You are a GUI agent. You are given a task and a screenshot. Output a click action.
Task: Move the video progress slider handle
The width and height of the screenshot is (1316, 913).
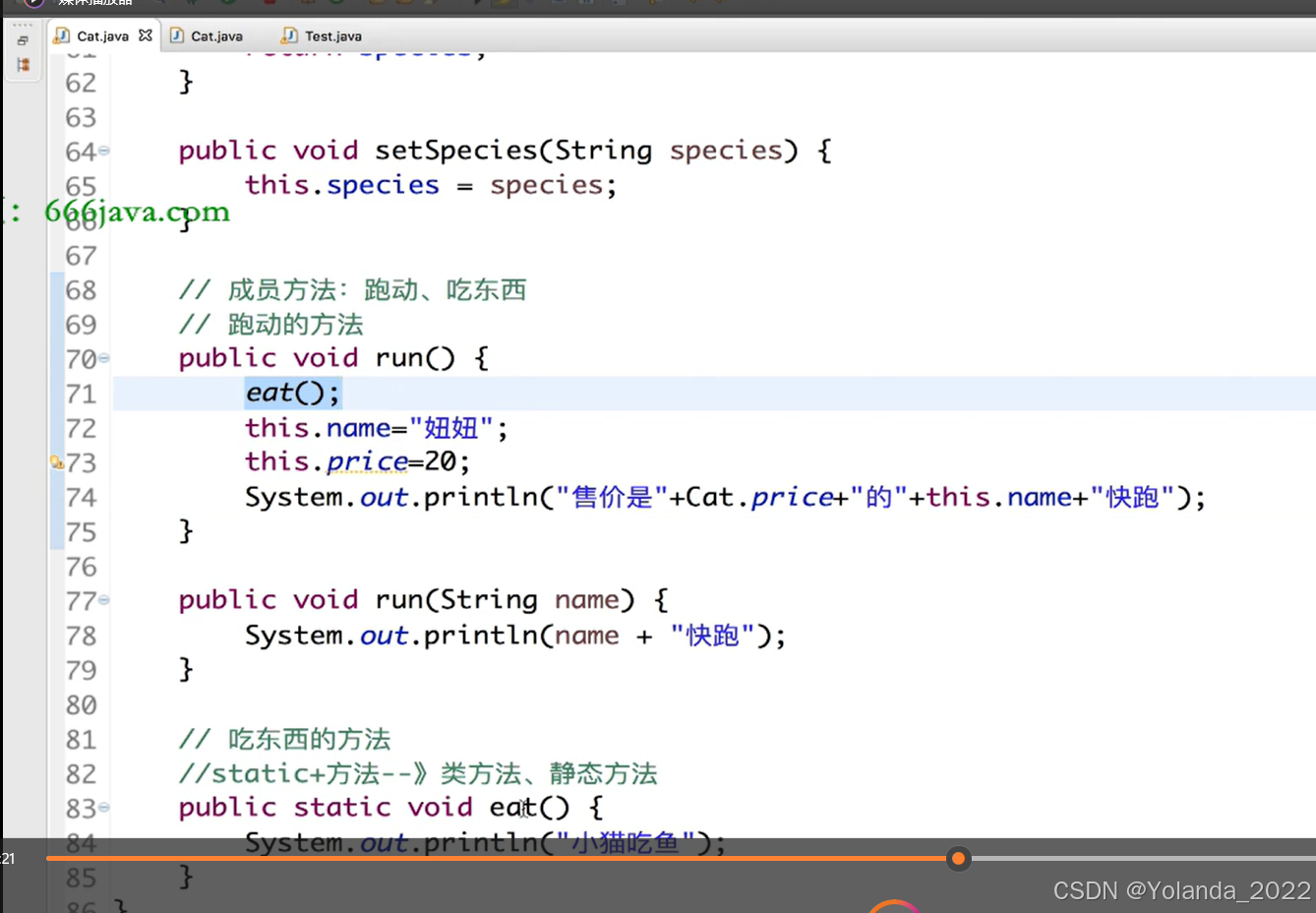[958, 859]
